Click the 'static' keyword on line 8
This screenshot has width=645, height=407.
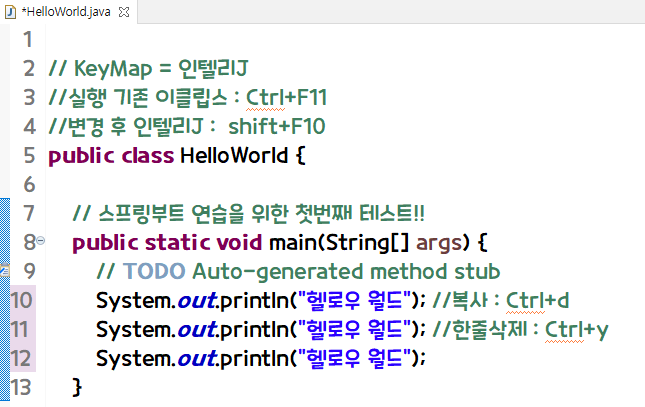coord(177,242)
